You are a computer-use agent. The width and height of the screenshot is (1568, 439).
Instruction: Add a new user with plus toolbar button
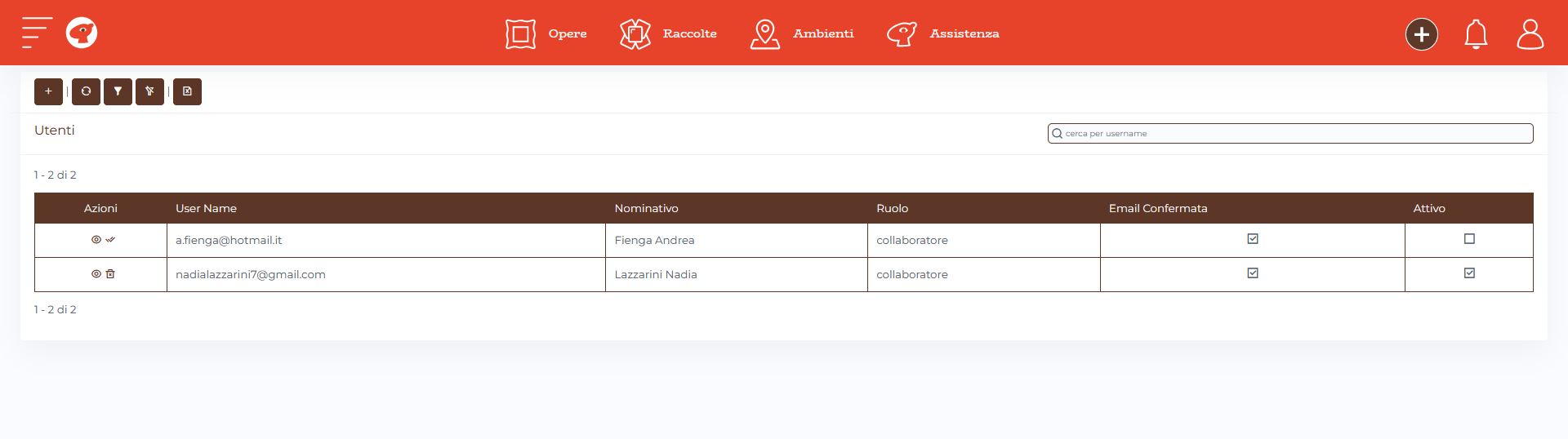click(x=48, y=91)
